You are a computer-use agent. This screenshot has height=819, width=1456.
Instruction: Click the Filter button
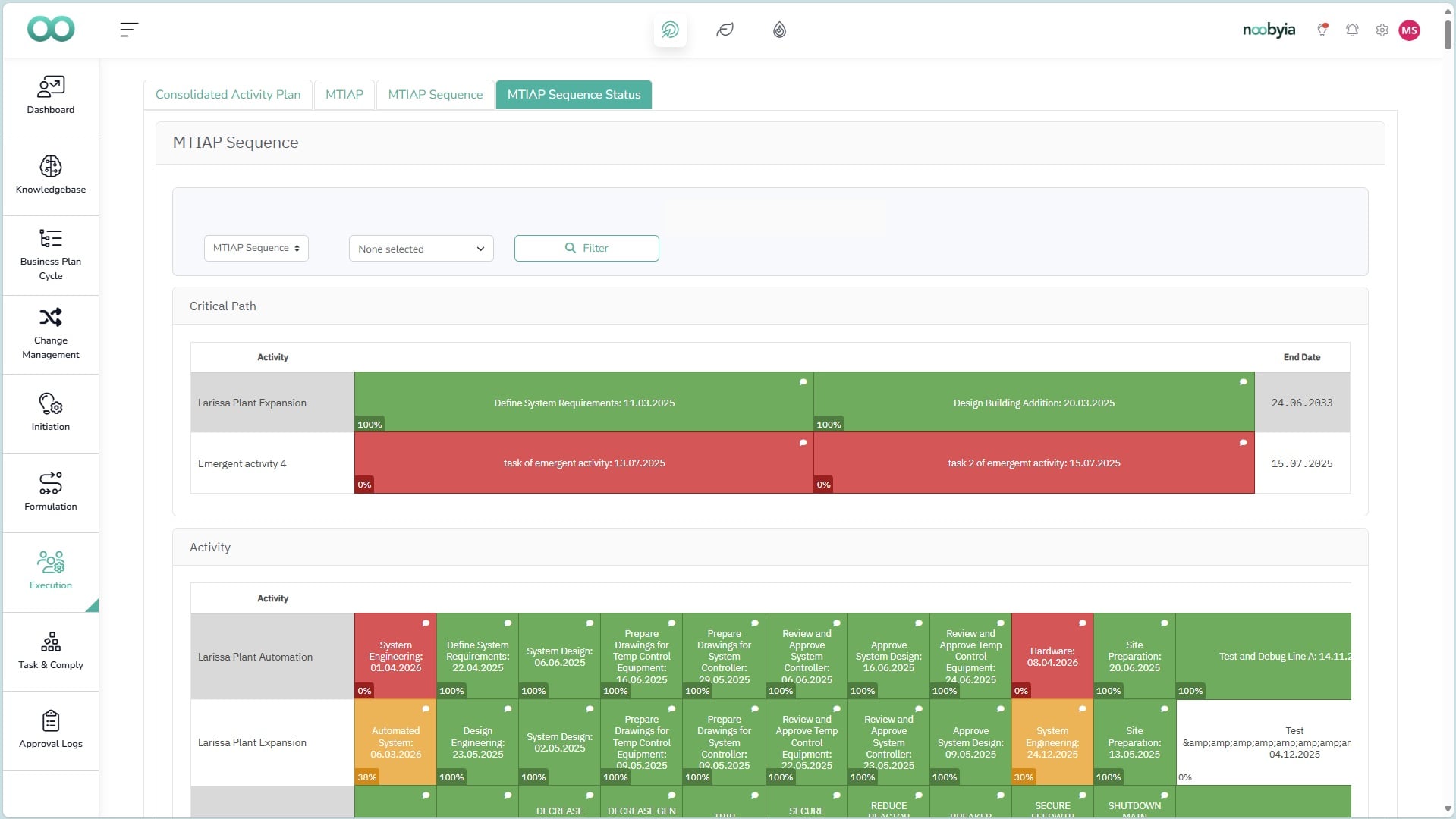coord(586,248)
